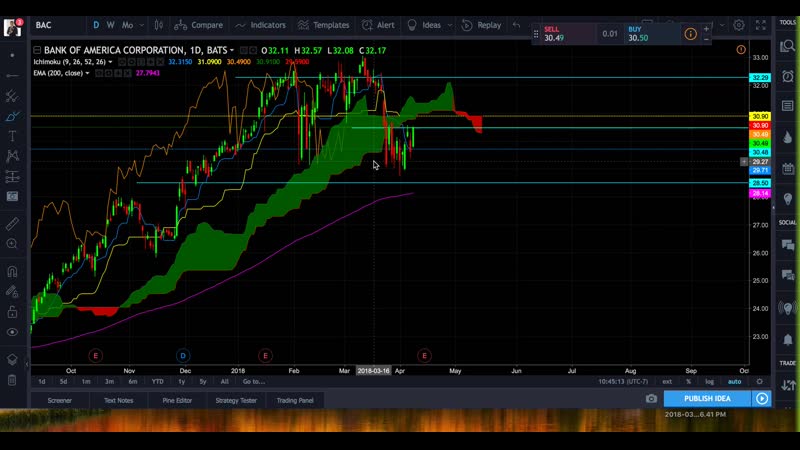The image size is (800, 450).
Task: Hide all drawing tools with eye icon
Action: 12,332
